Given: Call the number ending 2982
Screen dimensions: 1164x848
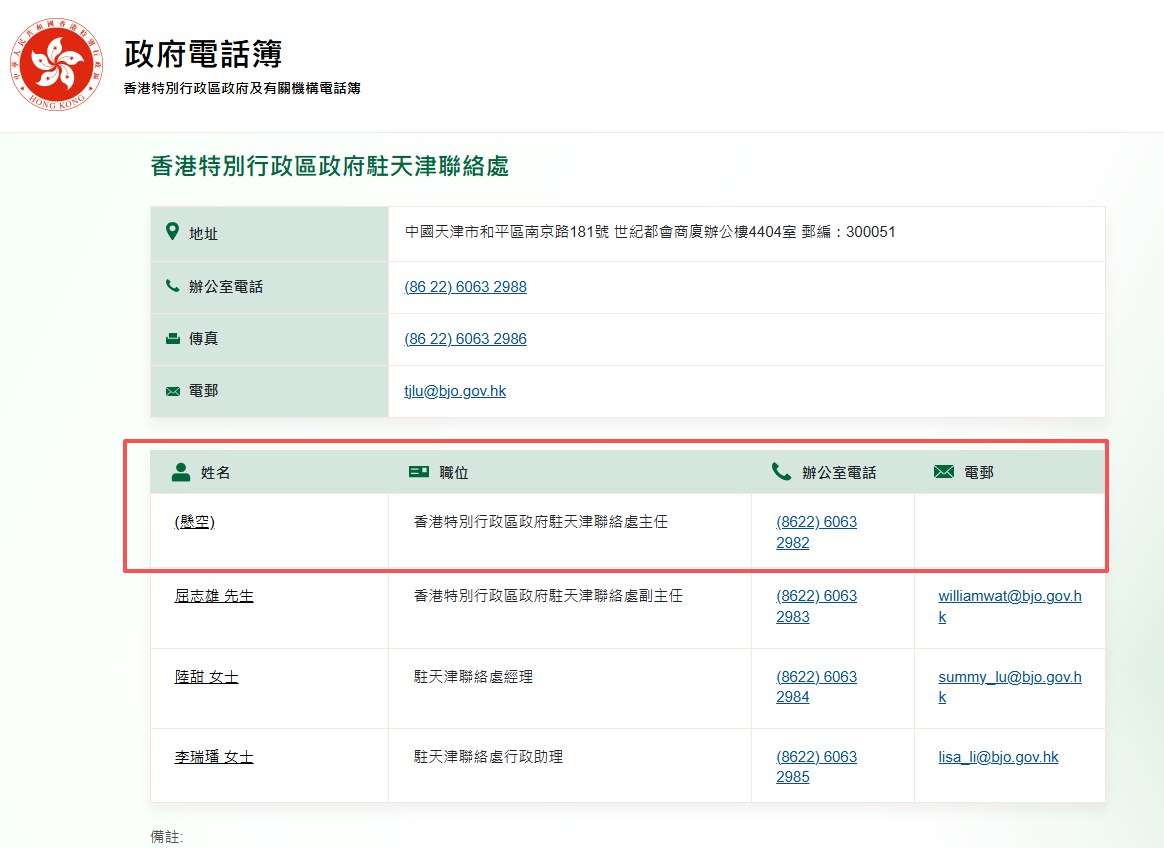Looking at the screenshot, I should [815, 532].
